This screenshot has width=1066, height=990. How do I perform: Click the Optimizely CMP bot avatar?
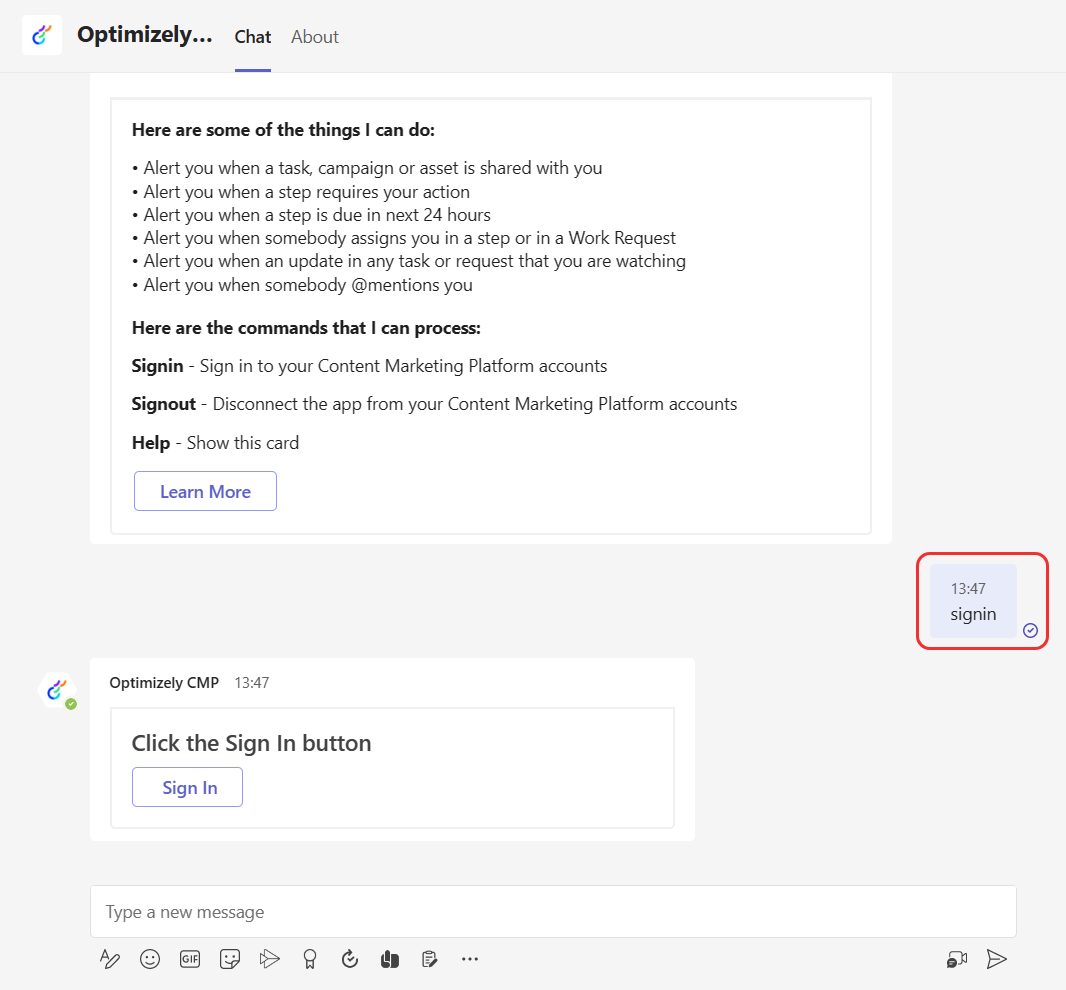click(x=57, y=689)
